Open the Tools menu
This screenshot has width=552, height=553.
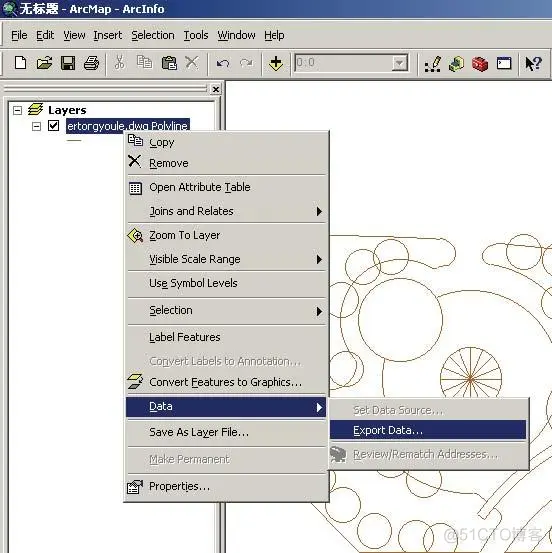[196, 35]
